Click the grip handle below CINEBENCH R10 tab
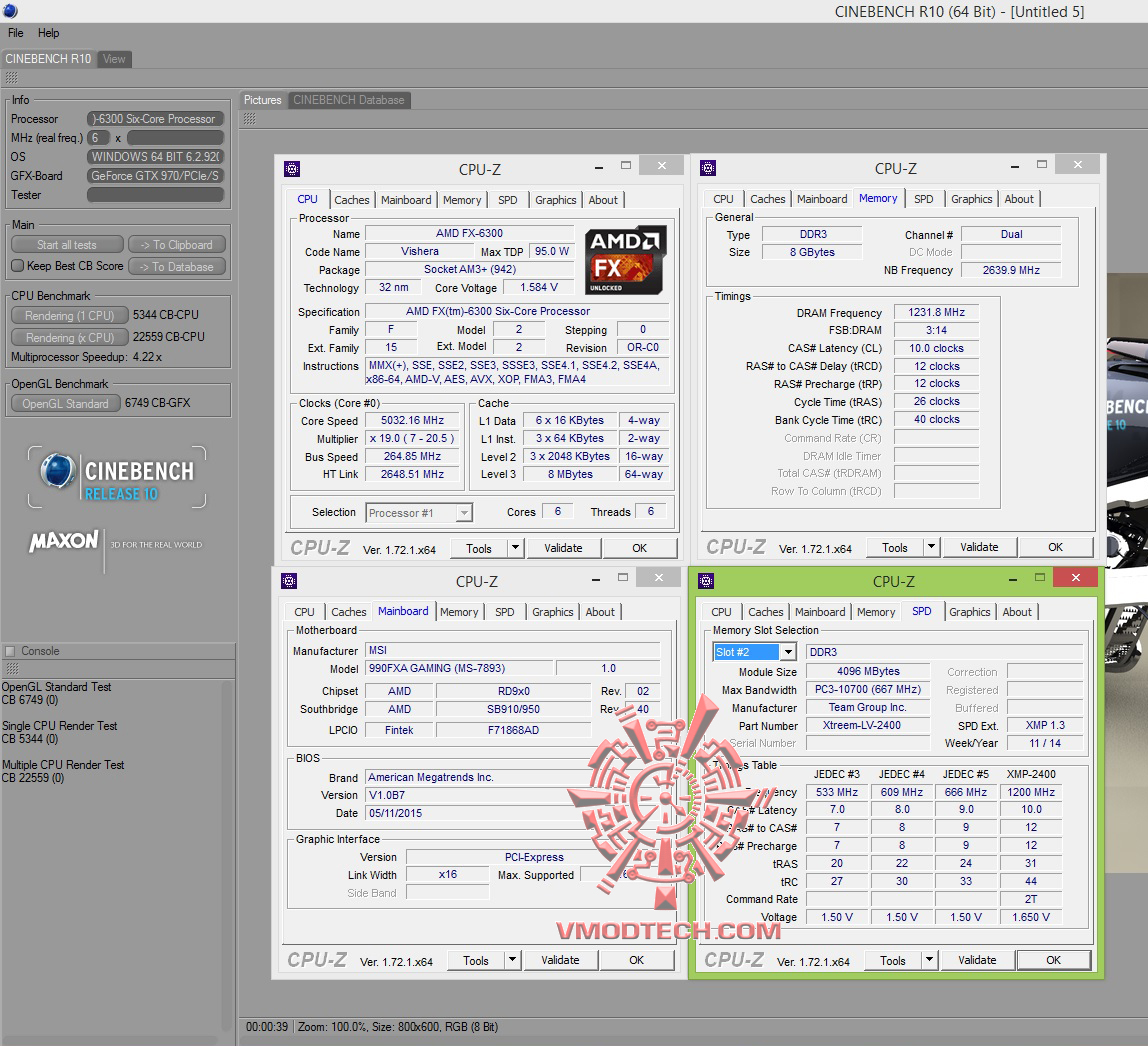The width and height of the screenshot is (1148, 1046). click(11, 78)
